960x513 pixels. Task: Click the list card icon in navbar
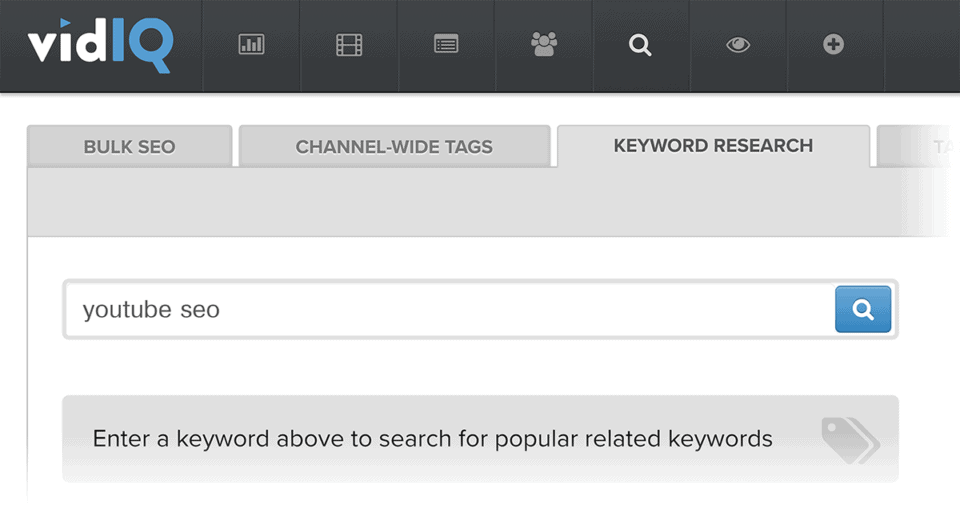click(446, 45)
